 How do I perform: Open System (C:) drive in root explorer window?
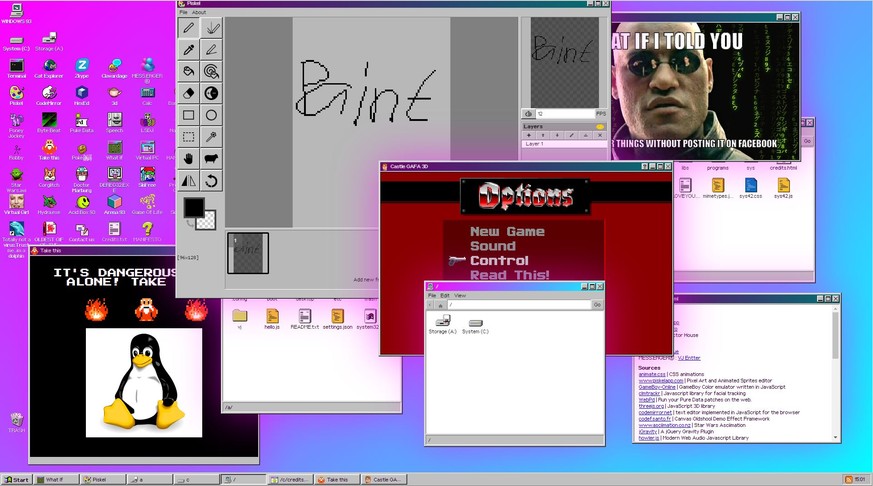(x=475, y=326)
